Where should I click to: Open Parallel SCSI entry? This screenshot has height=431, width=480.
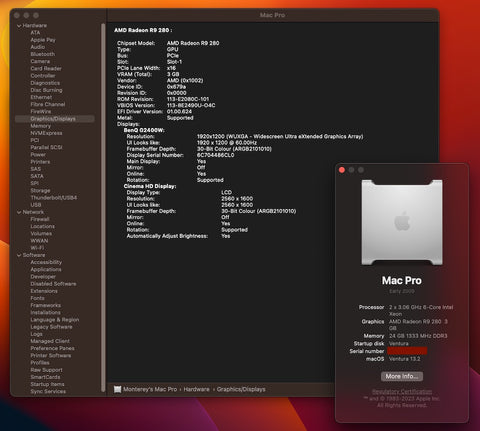coord(46,147)
